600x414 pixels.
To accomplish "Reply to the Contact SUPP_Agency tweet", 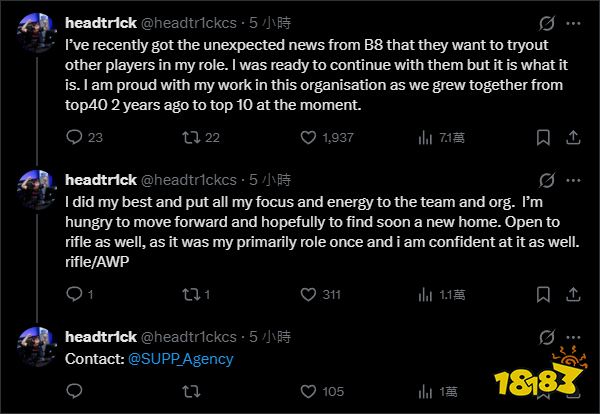I will tap(72, 391).
